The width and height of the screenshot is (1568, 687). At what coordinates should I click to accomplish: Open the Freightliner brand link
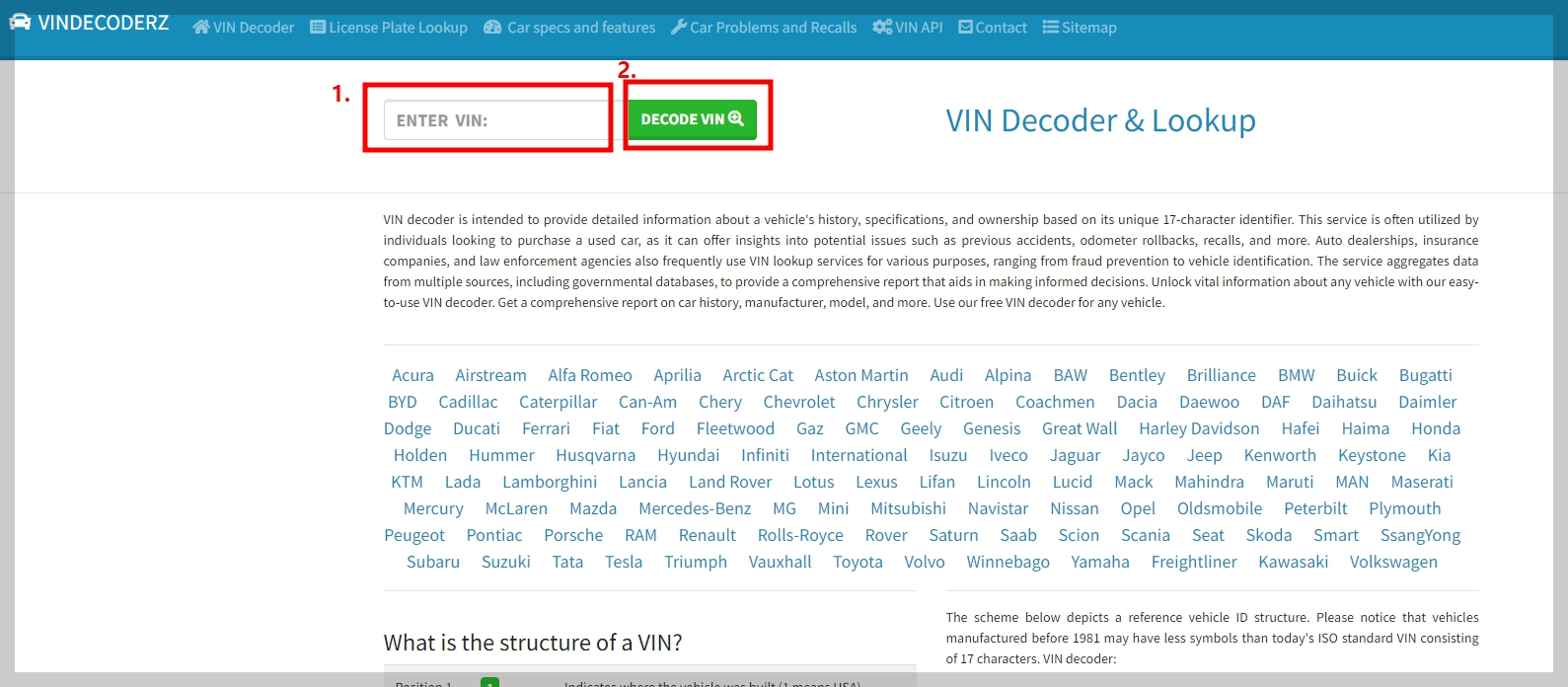1194,563
